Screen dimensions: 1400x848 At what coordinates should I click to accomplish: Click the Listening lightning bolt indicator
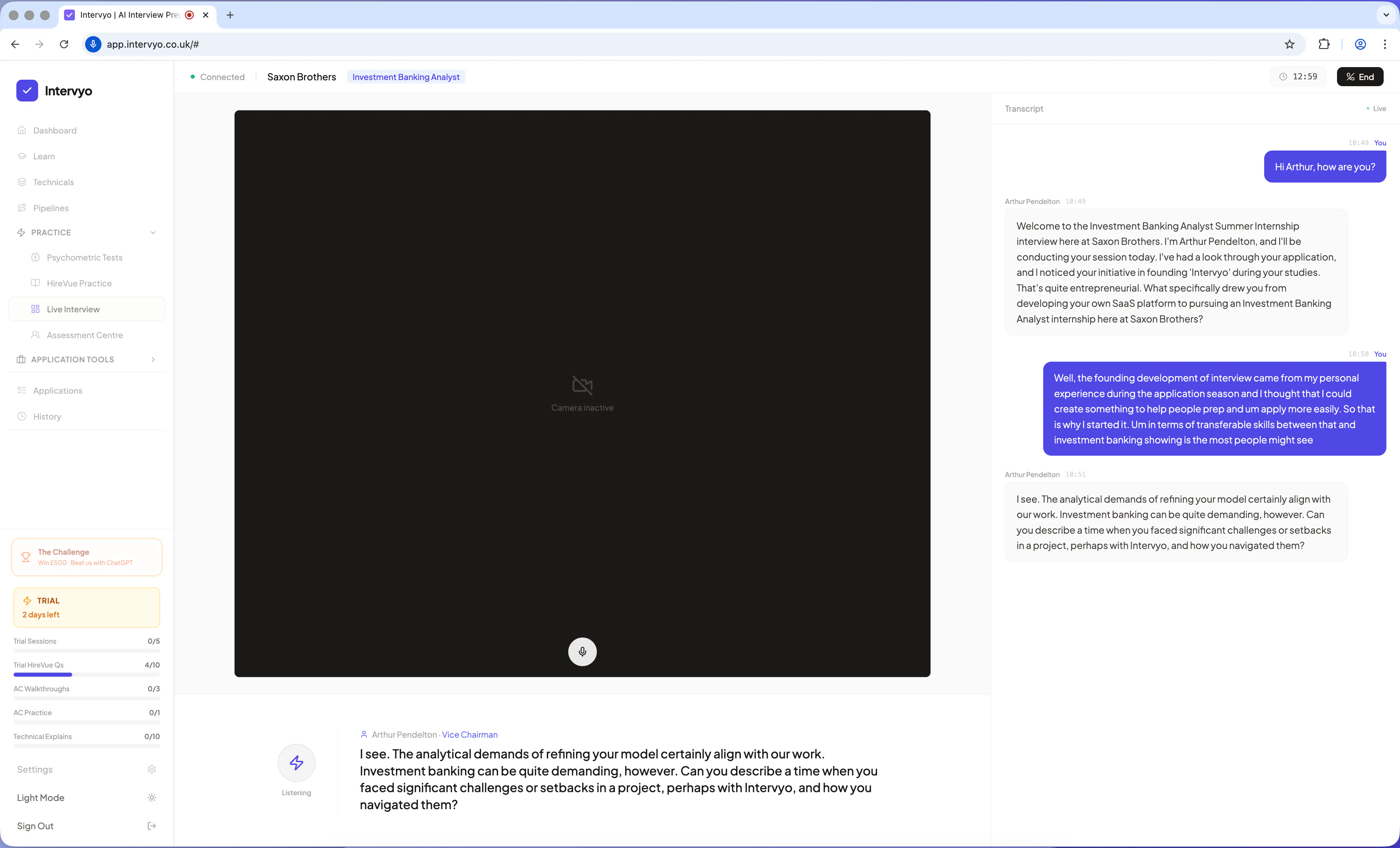(297, 763)
